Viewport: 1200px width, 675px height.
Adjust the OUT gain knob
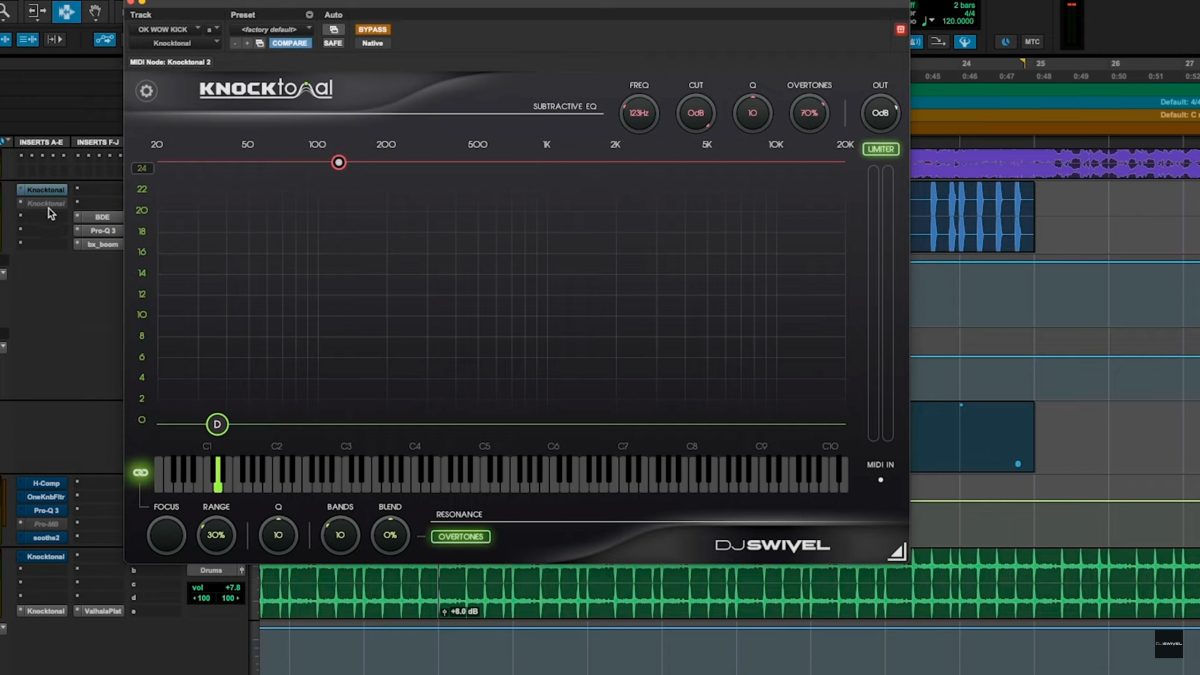[x=880, y=113]
